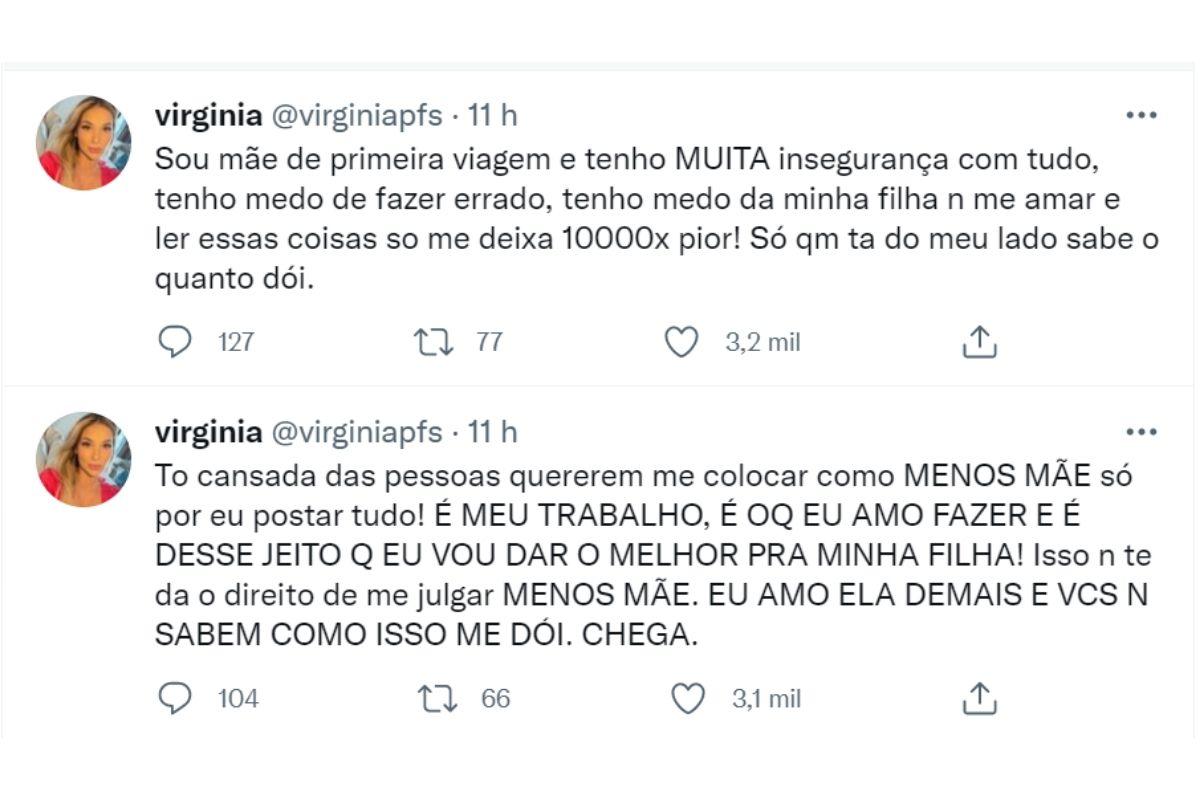
Task: Reply to the first tweet about motherhood insecurity
Action: (x=175, y=343)
